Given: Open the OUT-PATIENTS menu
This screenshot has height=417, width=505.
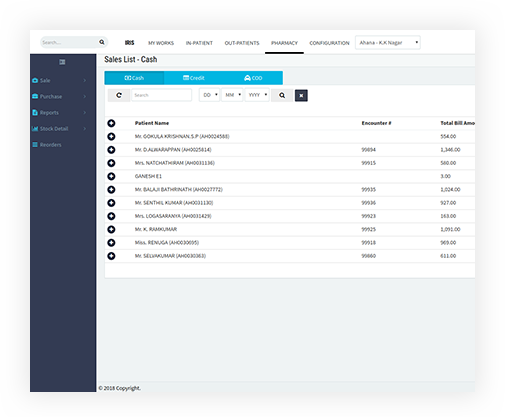Looking at the screenshot, I should [242, 43].
